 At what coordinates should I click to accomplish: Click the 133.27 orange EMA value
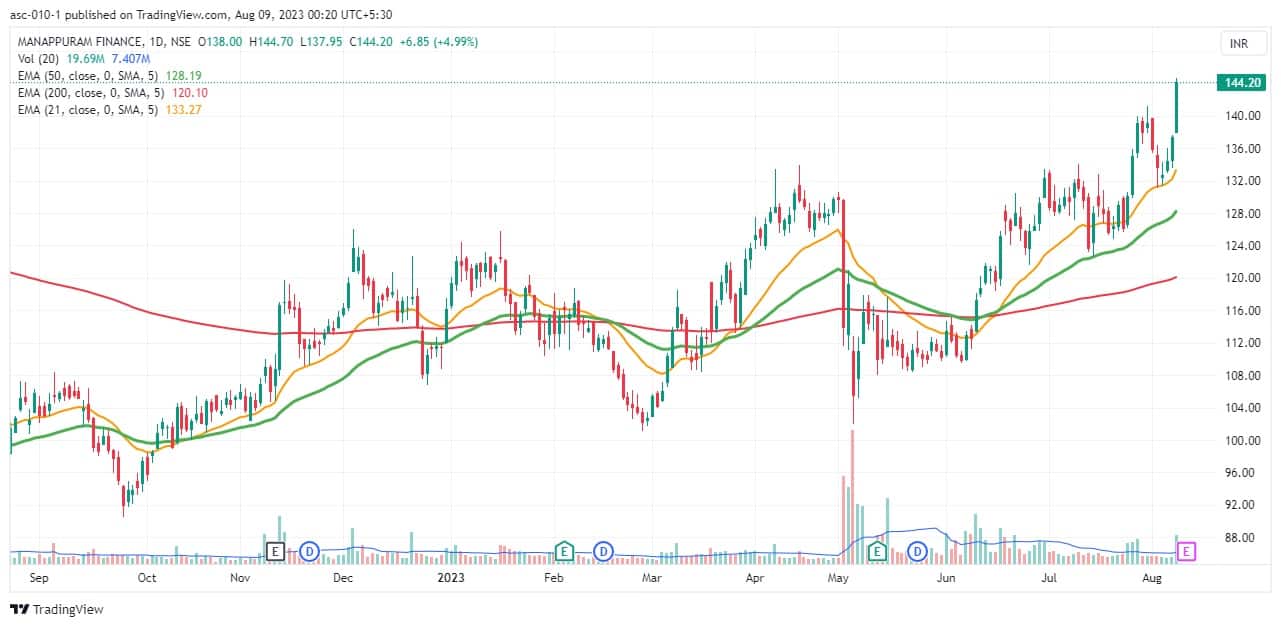[186, 109]
